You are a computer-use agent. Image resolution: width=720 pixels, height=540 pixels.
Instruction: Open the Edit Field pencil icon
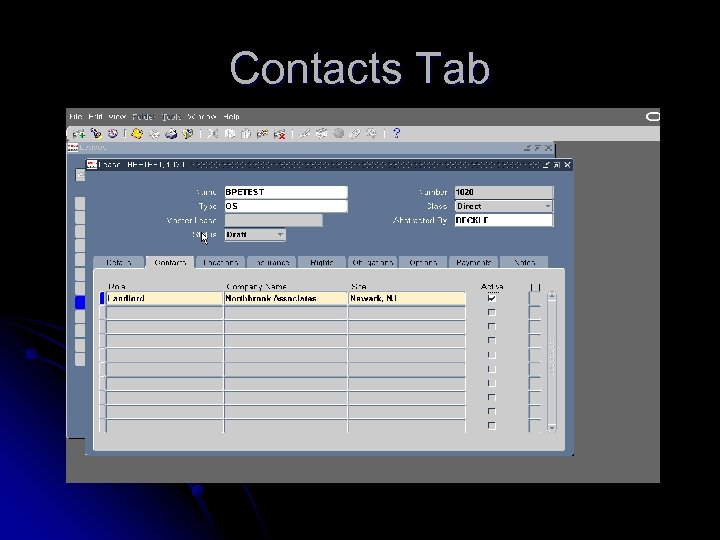(304, 134)
